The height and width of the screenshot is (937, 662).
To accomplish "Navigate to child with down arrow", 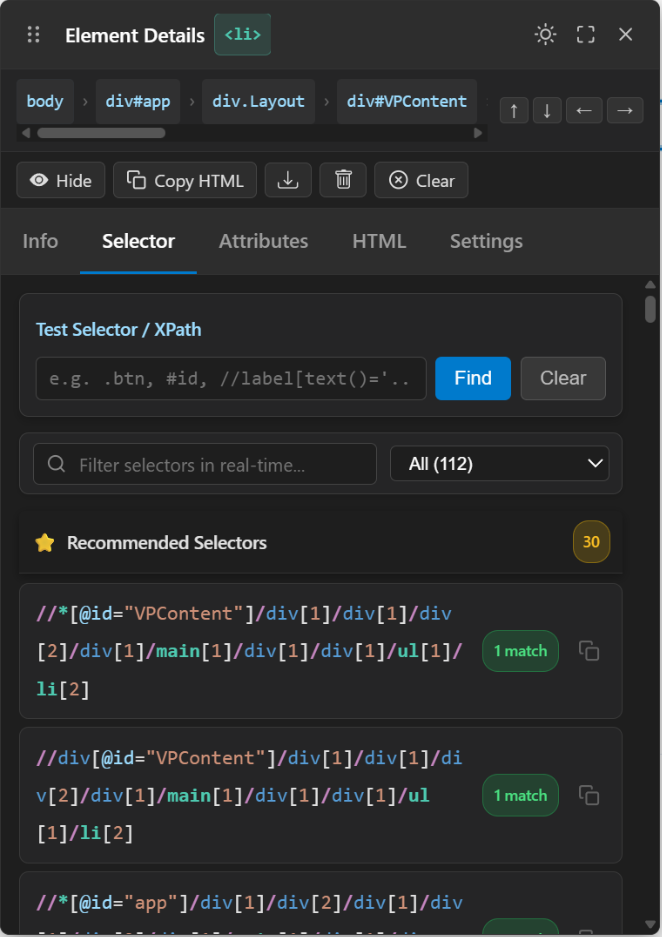I will [547, 111].
